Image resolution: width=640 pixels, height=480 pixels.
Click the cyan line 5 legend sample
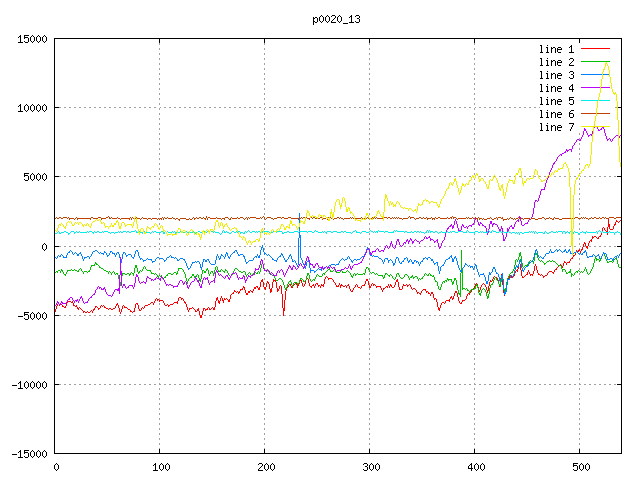pos(596,100)
